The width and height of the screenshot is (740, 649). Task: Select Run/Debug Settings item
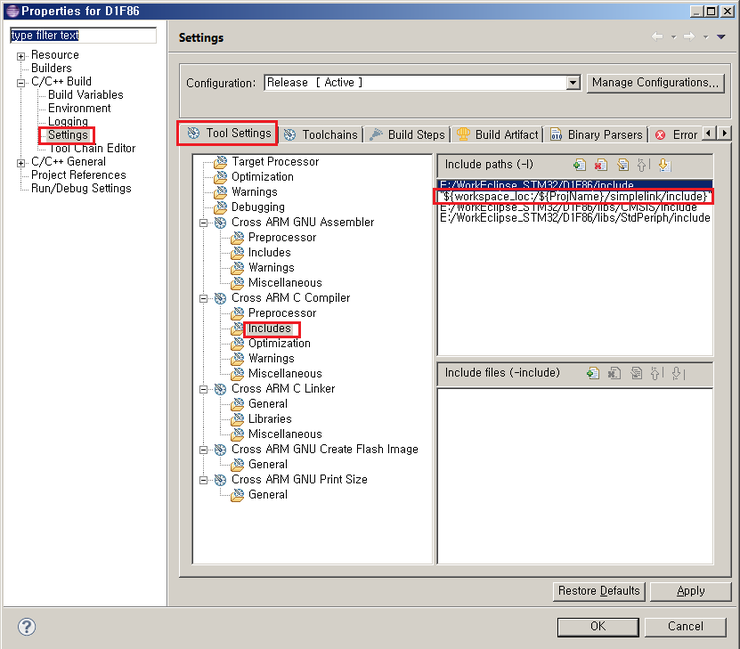click(x=81, y=188)
